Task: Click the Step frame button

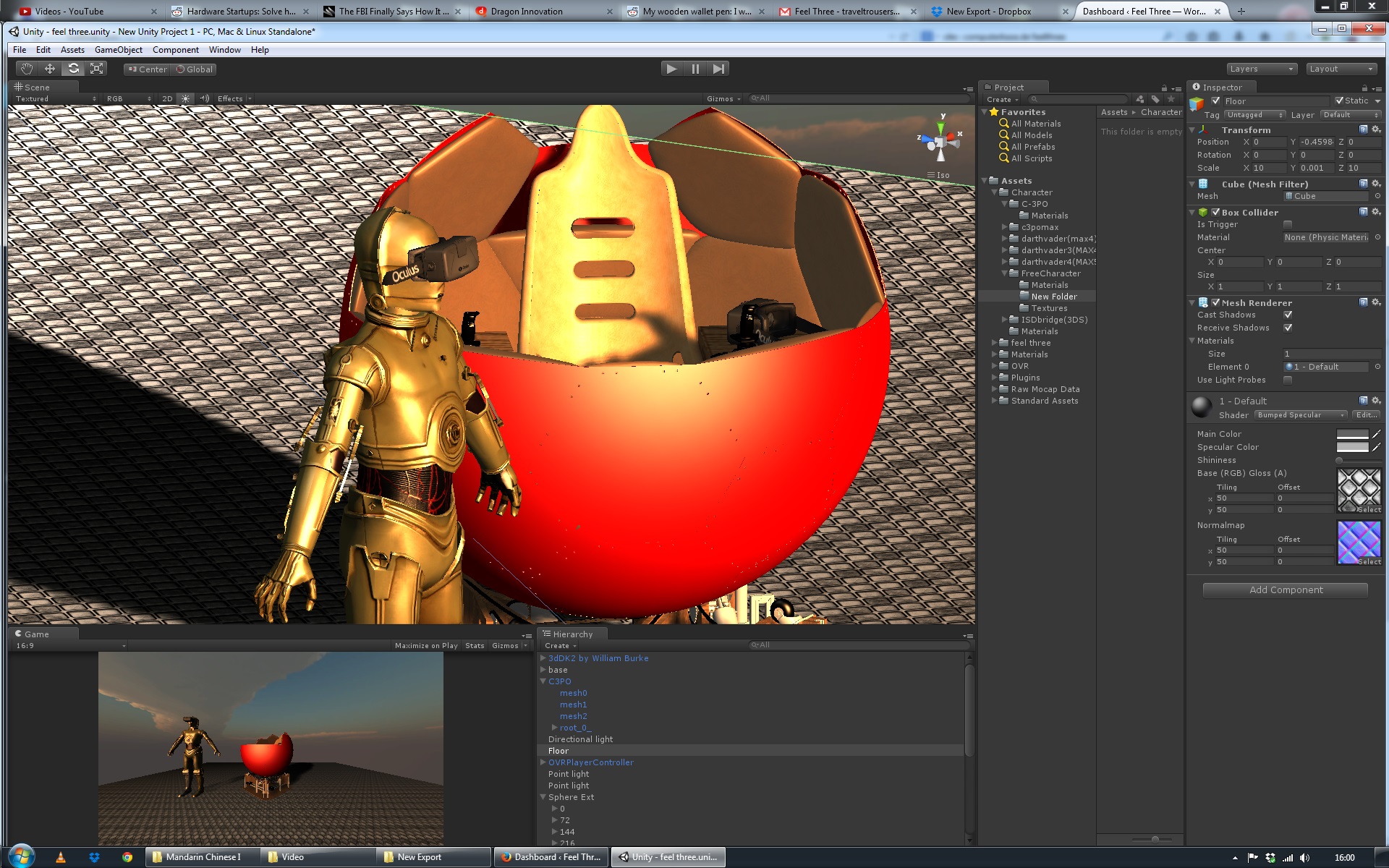Action: tap(718, 69)
